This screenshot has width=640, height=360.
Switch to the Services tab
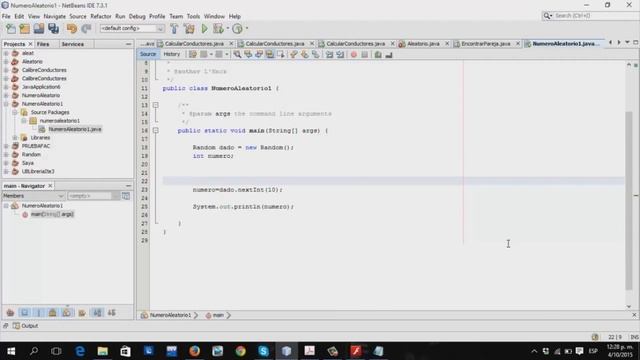(73, 44)
